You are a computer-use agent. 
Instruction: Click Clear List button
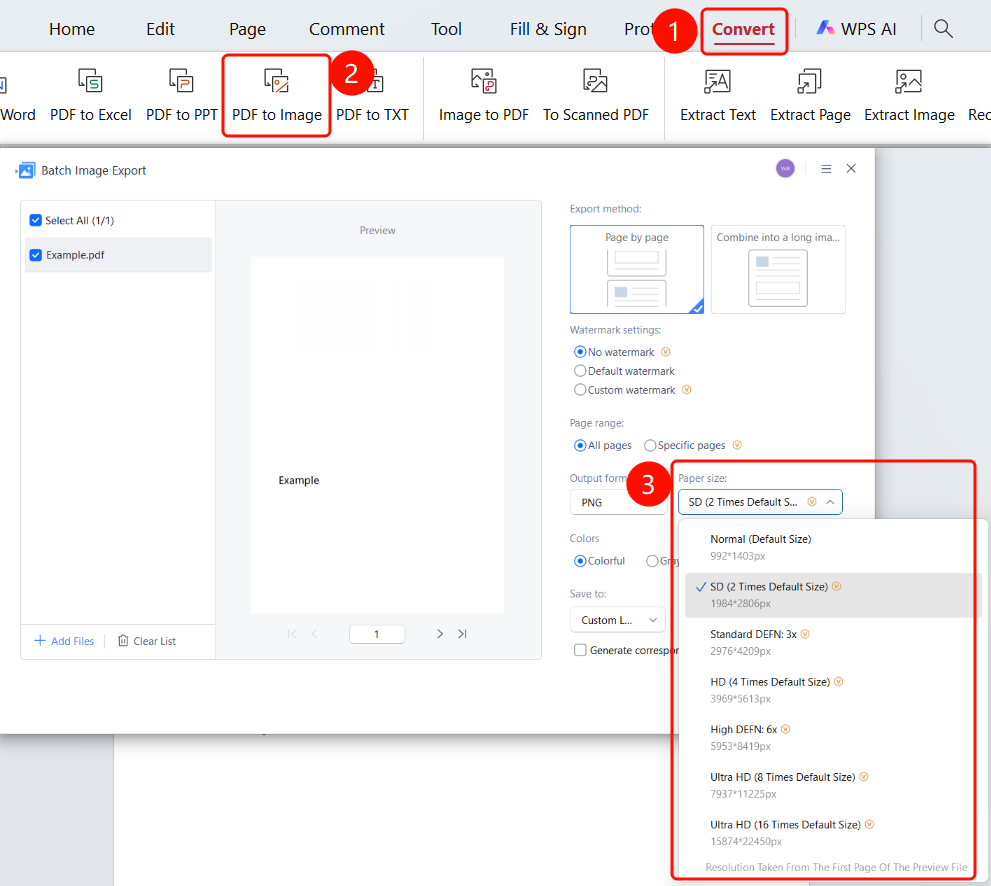pyautogui.click(x=147, y=641)
